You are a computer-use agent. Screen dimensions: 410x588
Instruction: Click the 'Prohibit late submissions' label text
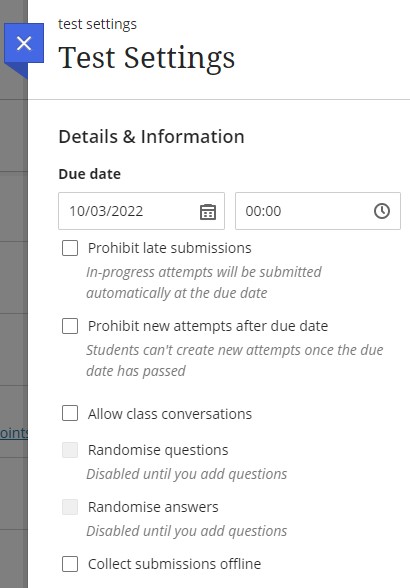[170, 248]
